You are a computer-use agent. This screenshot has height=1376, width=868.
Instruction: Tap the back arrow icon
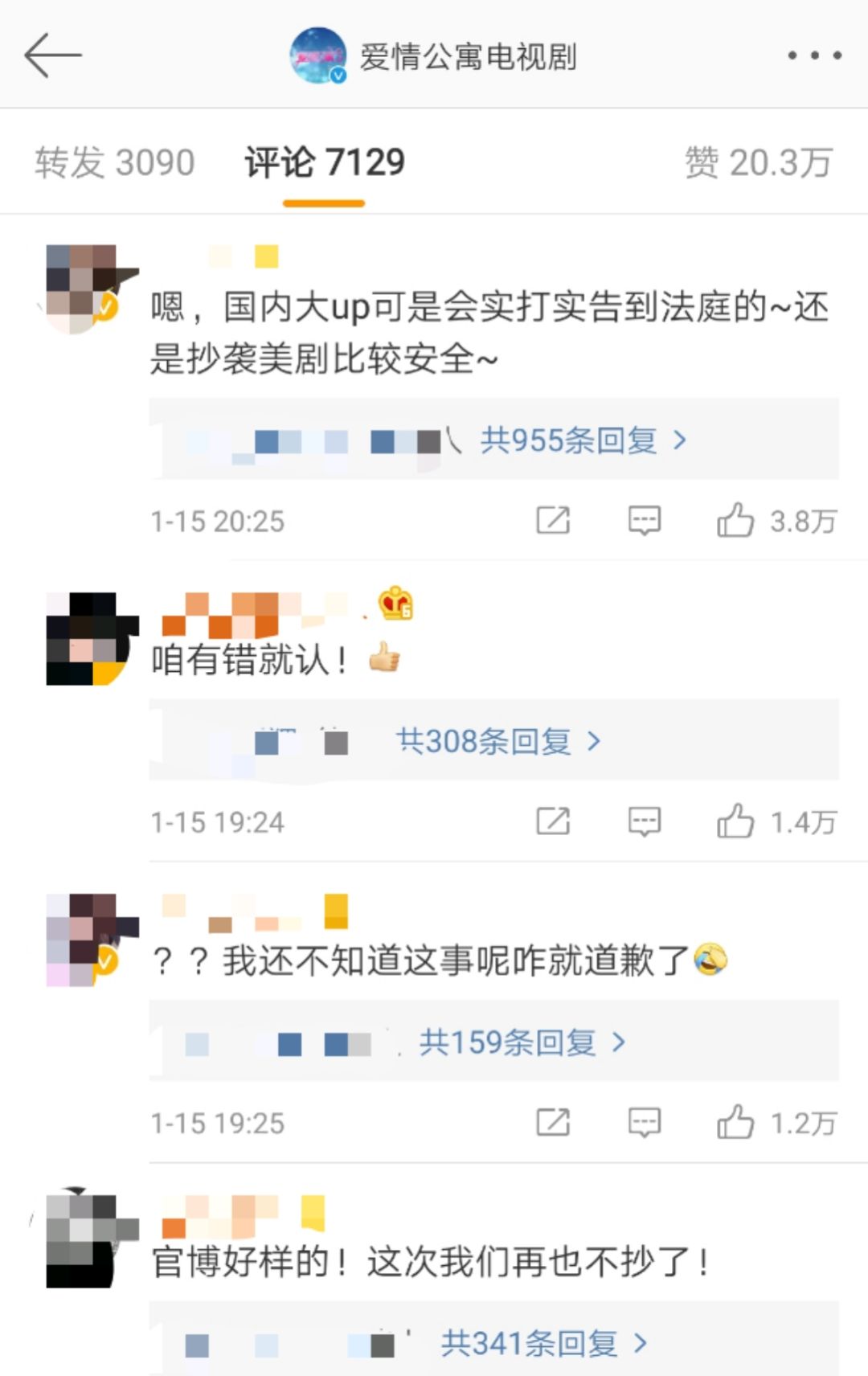click(53, 55)
